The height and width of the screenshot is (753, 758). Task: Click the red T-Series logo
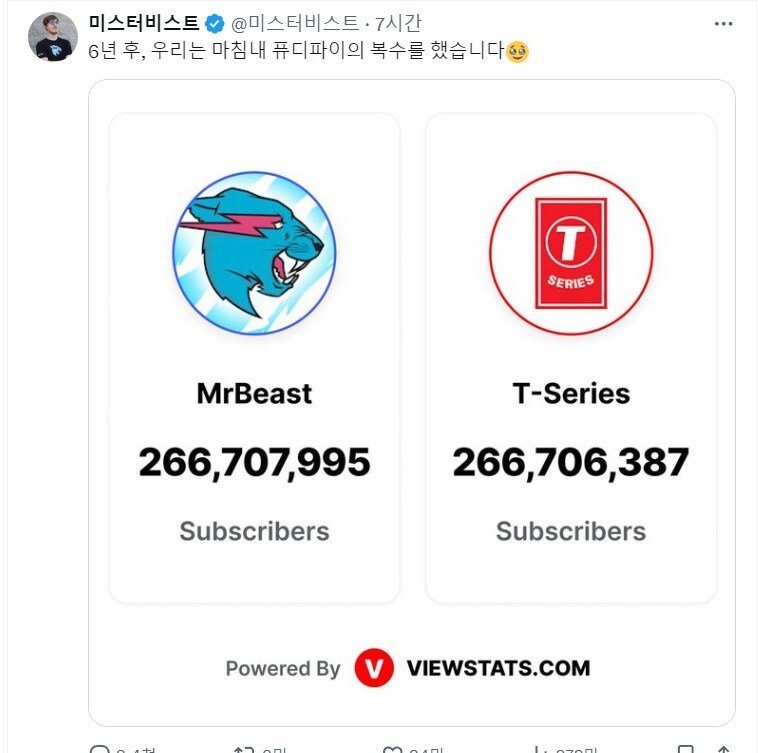click(x=571, y=252)
